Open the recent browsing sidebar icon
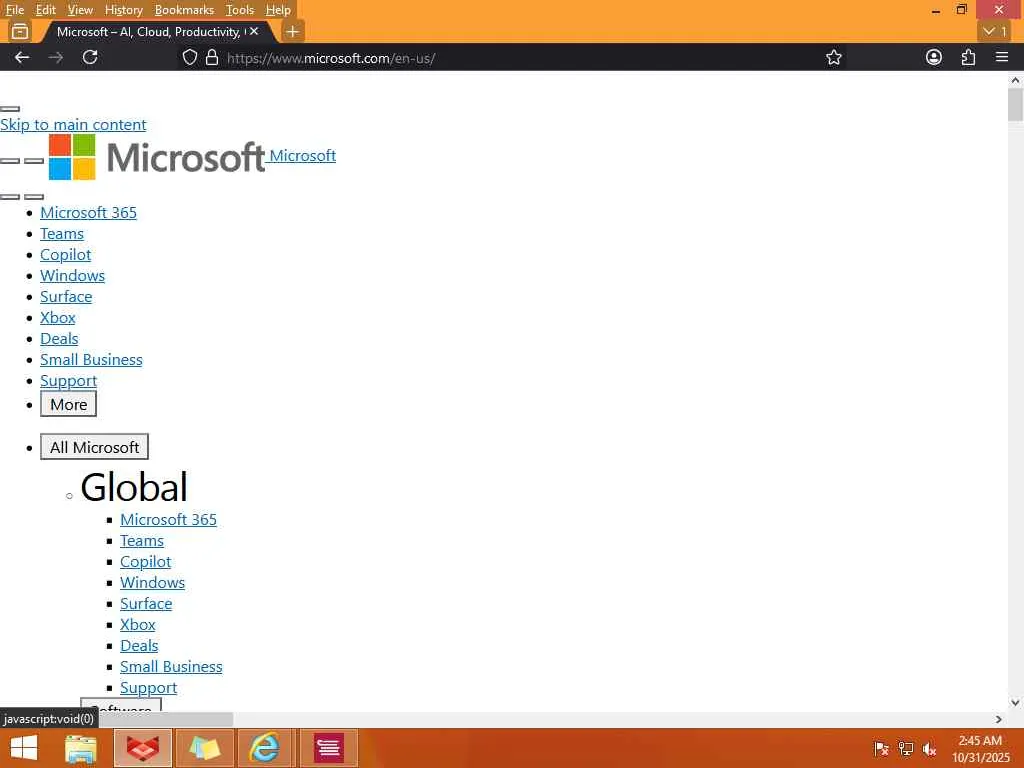1024x768 pixels. click(20, 31)
